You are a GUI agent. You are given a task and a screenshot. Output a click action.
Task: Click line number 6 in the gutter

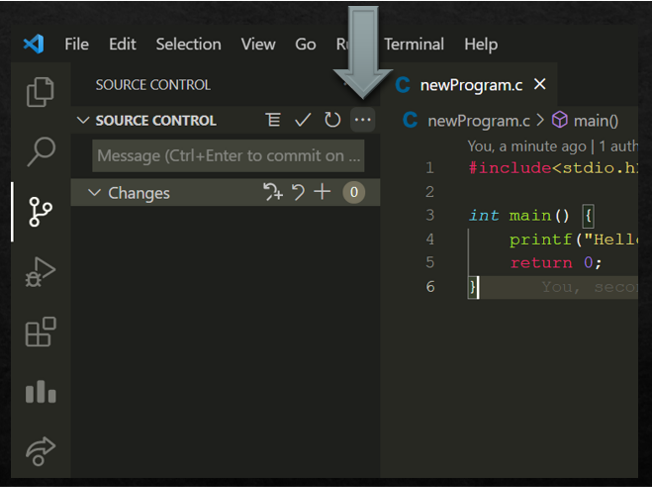430,287
